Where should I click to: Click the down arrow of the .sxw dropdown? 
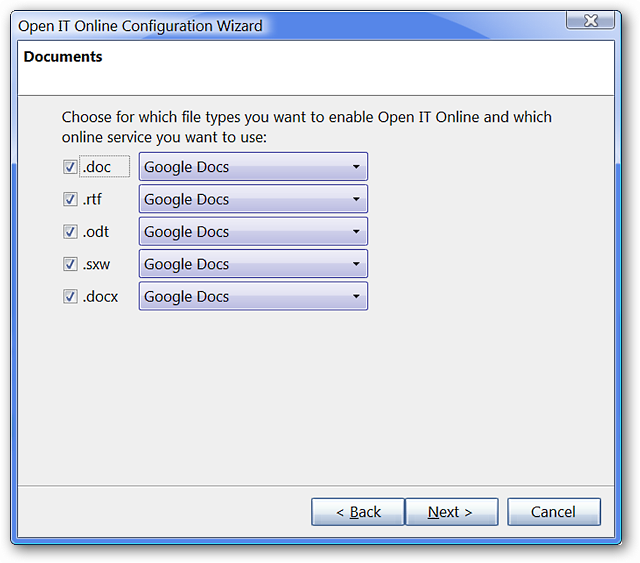point(356,264)
